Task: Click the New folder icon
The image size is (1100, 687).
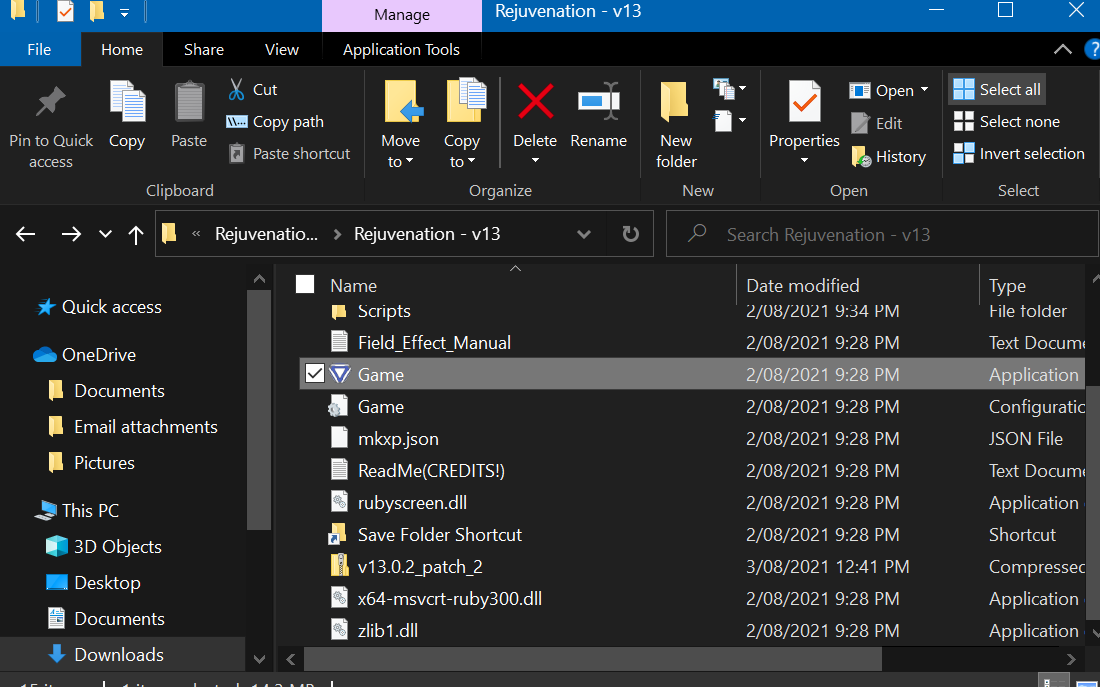Action: (676, 102)
